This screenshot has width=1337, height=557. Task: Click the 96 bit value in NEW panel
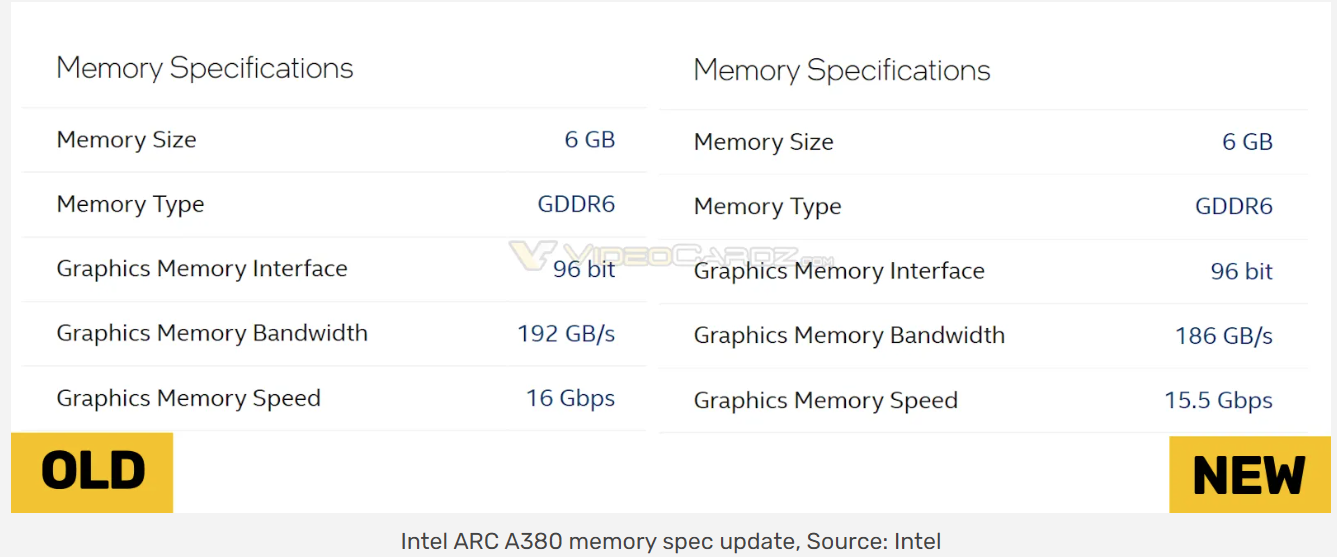(x=1241, y=271)
